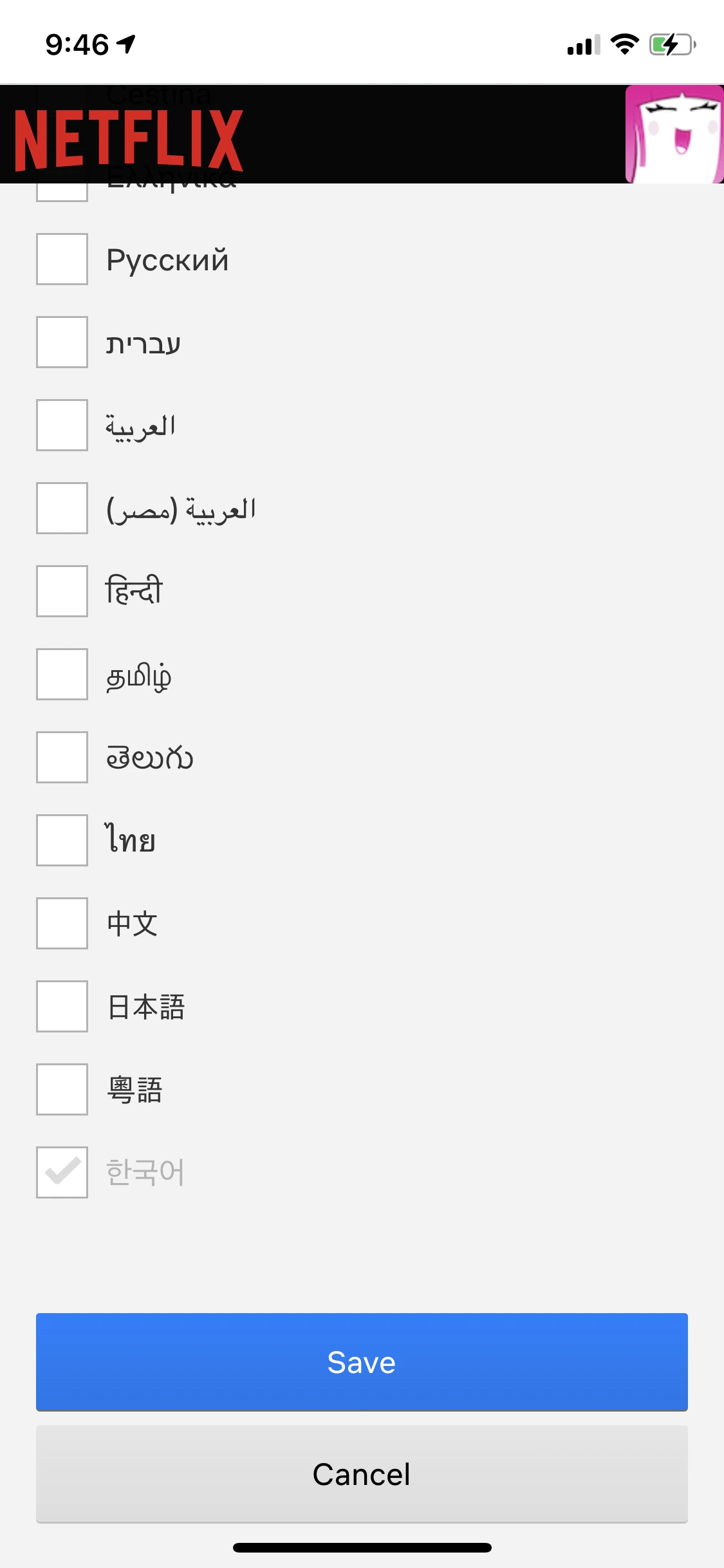The width and height of the screenshot is (724, 1568).
Task: Click the anime avatar image top right
Action: coord(673,135)
